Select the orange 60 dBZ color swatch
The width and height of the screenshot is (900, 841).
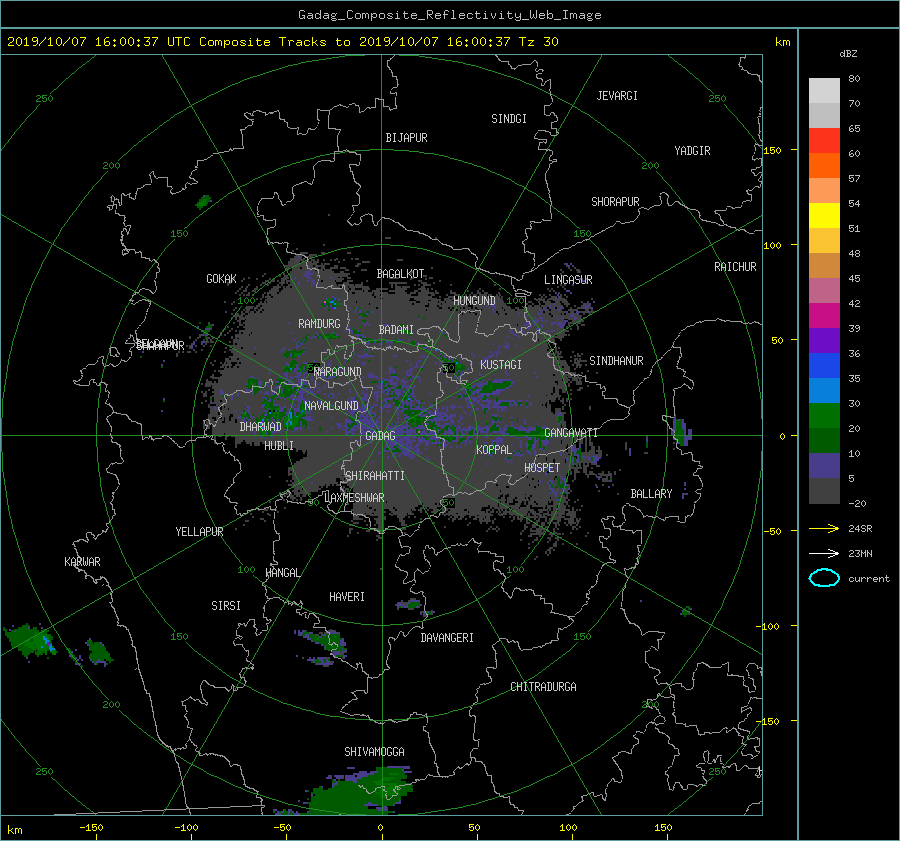pos(824,165)
